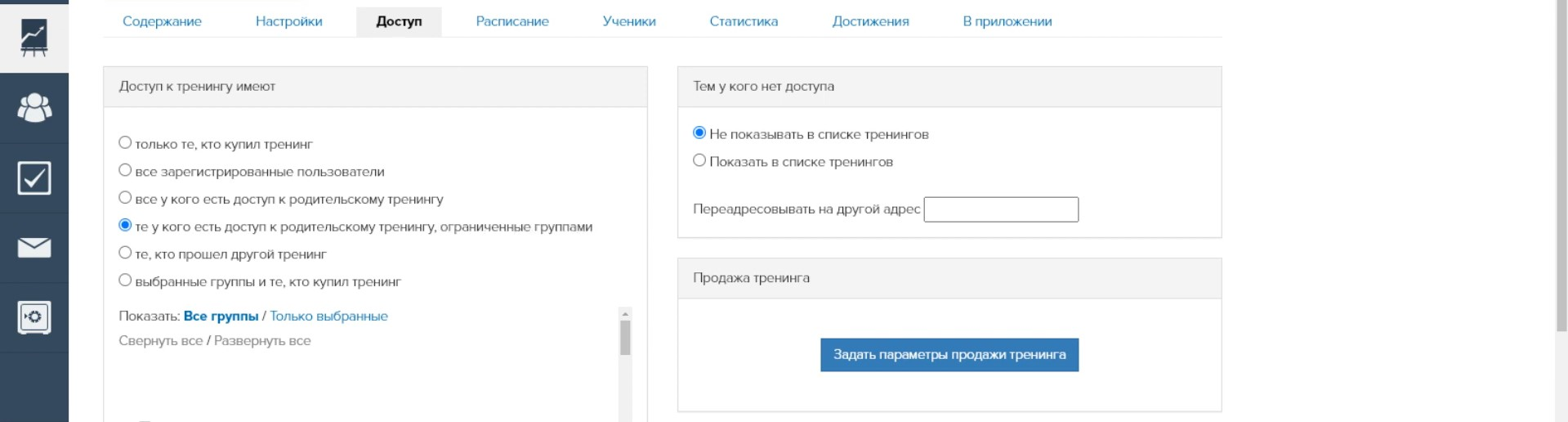Screen dimensions: 1568x422
Task: Click the 'Все группы' filter link
Action: click(x=221, y=316)
